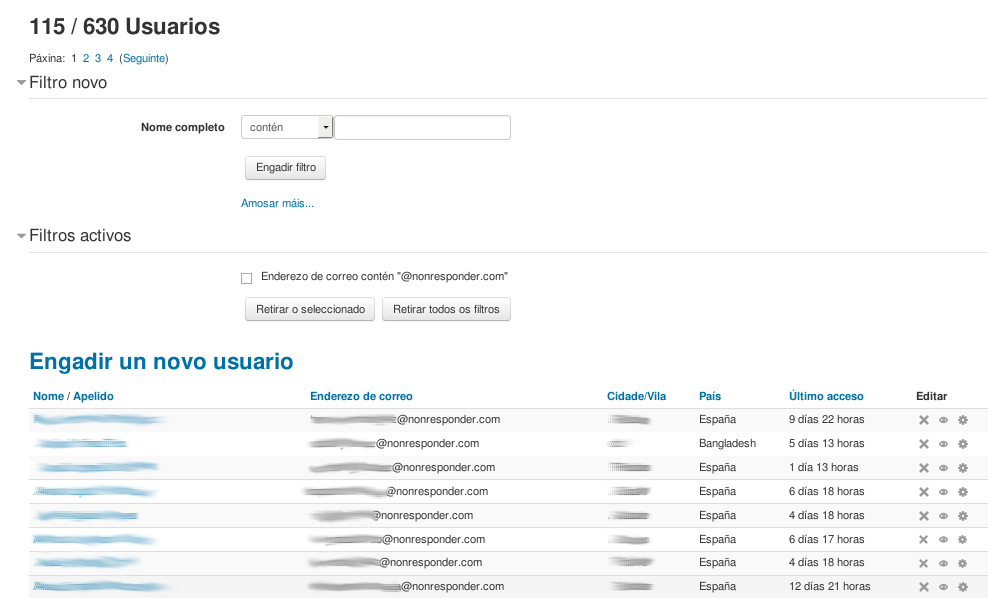Click gear icon in 9 días 22 horas row
988x598 pixels.
pos(963,420)
